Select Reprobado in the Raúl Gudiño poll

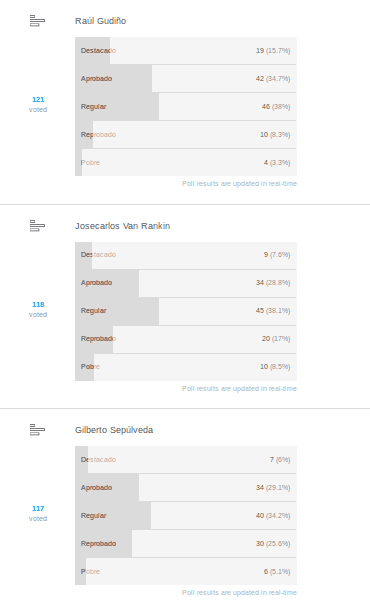click(186, 134)
